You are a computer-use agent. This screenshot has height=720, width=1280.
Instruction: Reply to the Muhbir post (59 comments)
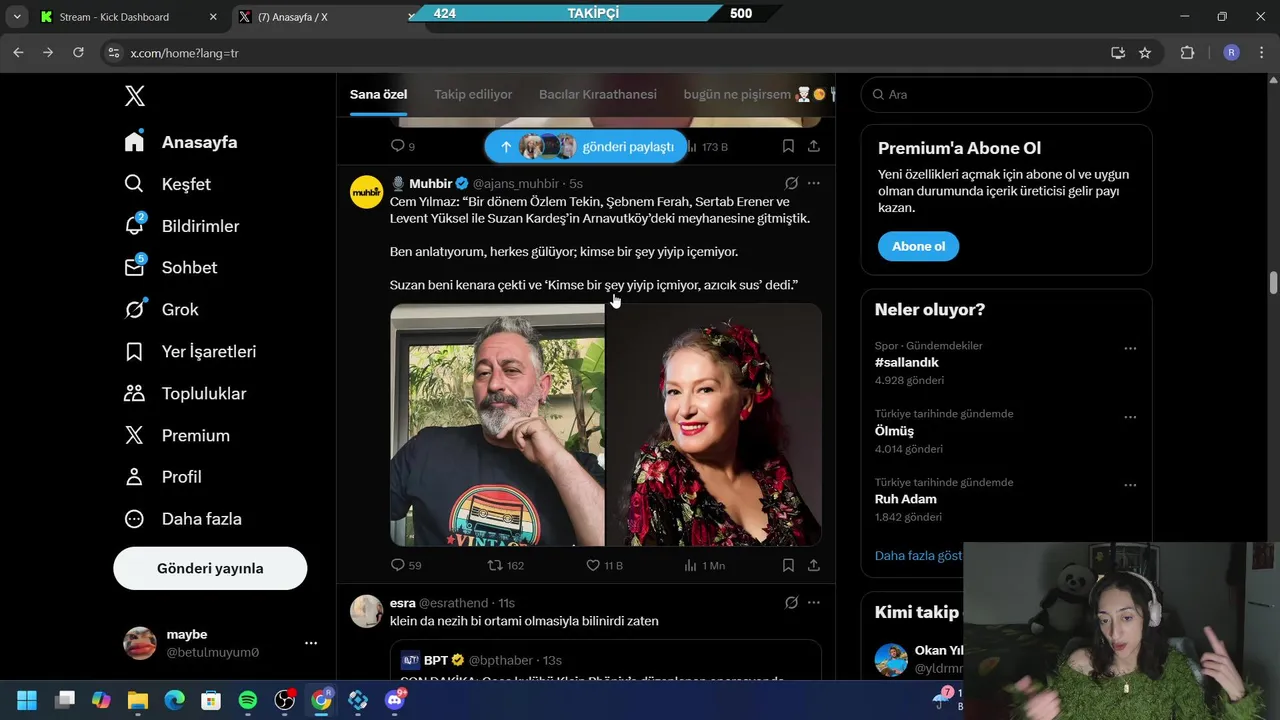point(397,565)
